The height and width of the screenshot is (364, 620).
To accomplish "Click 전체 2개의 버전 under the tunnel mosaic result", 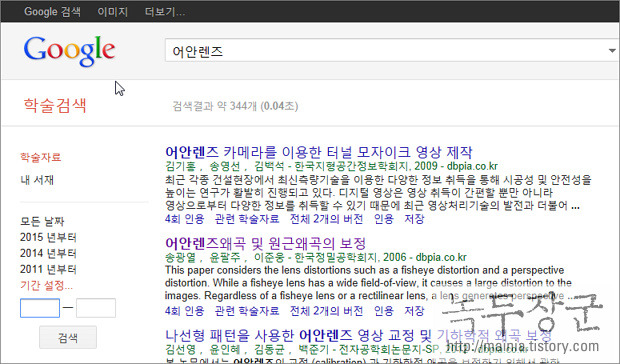I will (327, 219).
